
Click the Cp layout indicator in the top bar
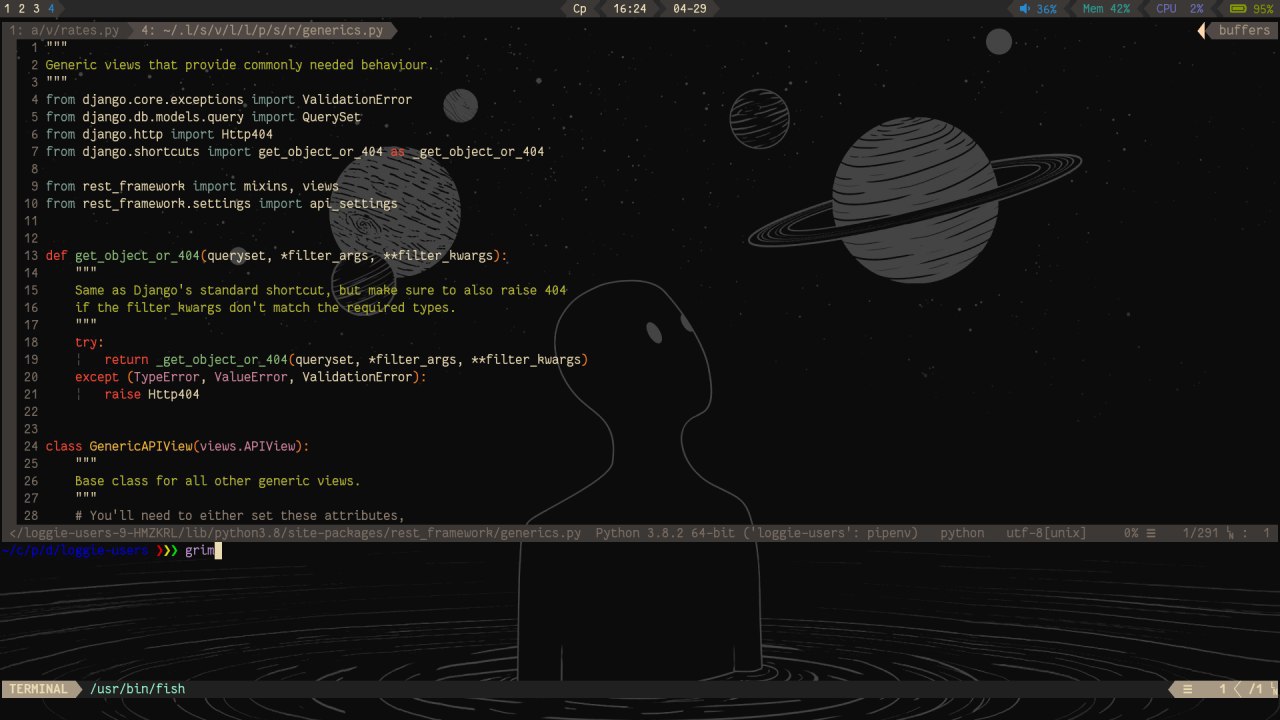[580, 9]
